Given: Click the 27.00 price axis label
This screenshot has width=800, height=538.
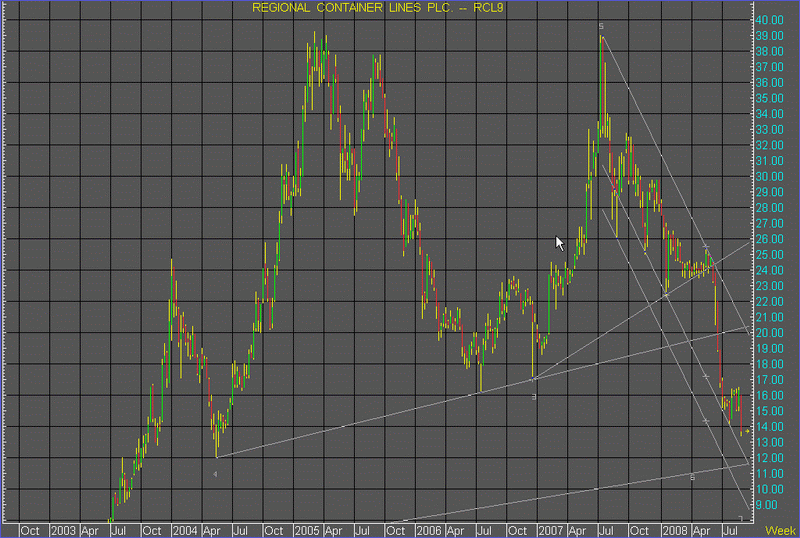Looking at the screenshot, I should (x=769, y=223).
